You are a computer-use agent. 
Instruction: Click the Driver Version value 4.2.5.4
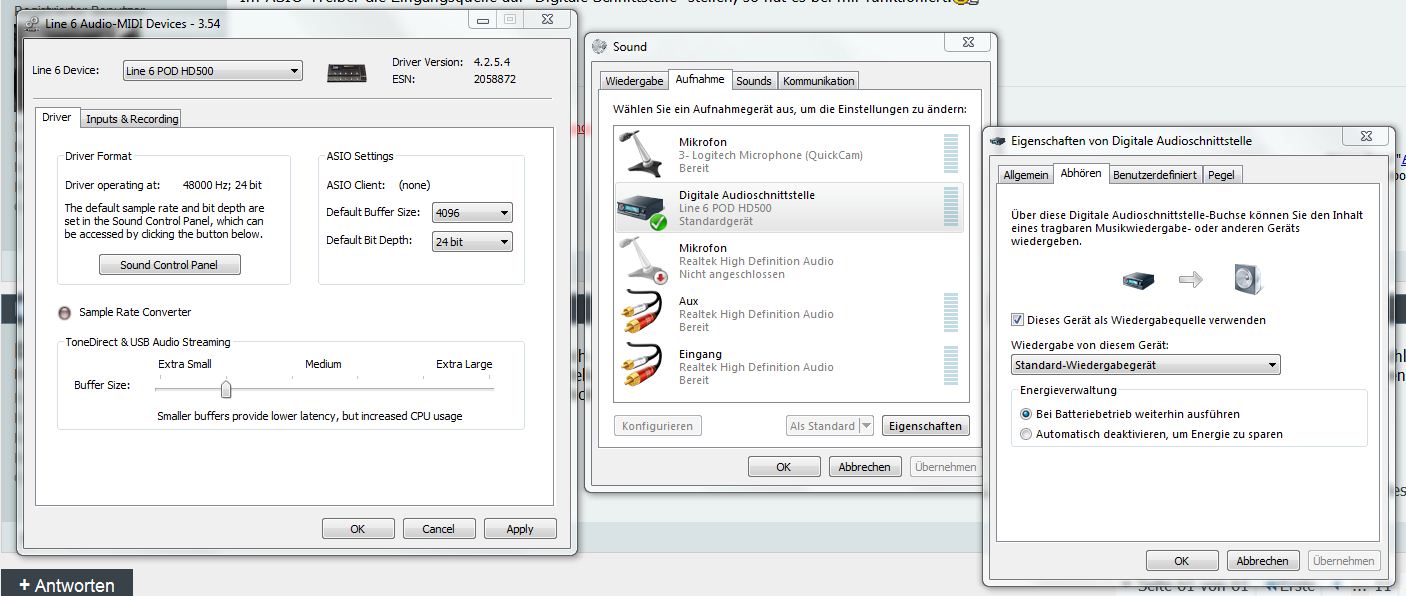[492, 62]
